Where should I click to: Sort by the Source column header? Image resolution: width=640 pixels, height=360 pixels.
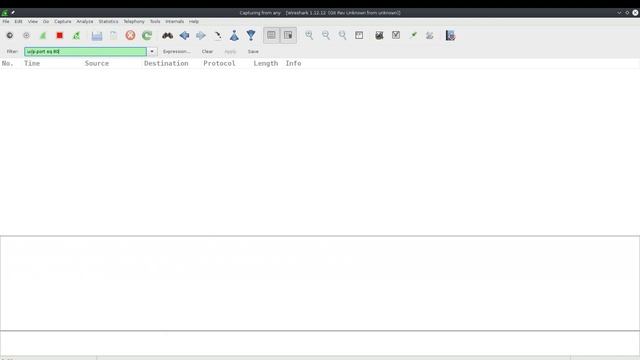tap(97, 63)
